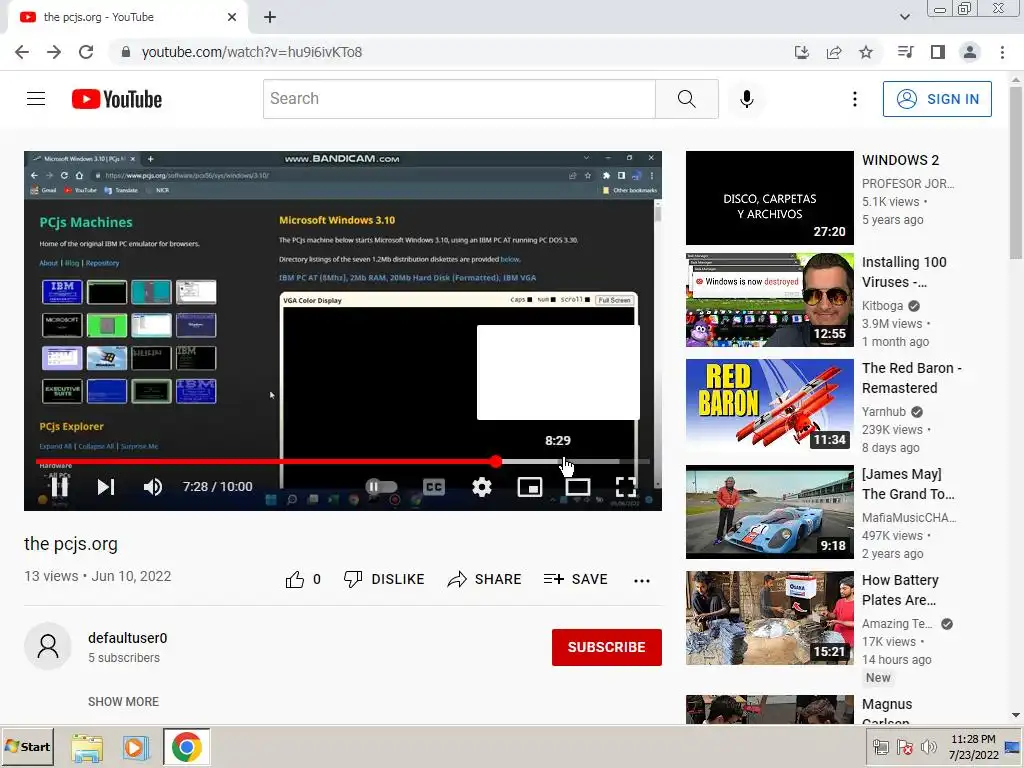
Task: Toggle the Chrome side panel
Action: (x=938, y=52)
